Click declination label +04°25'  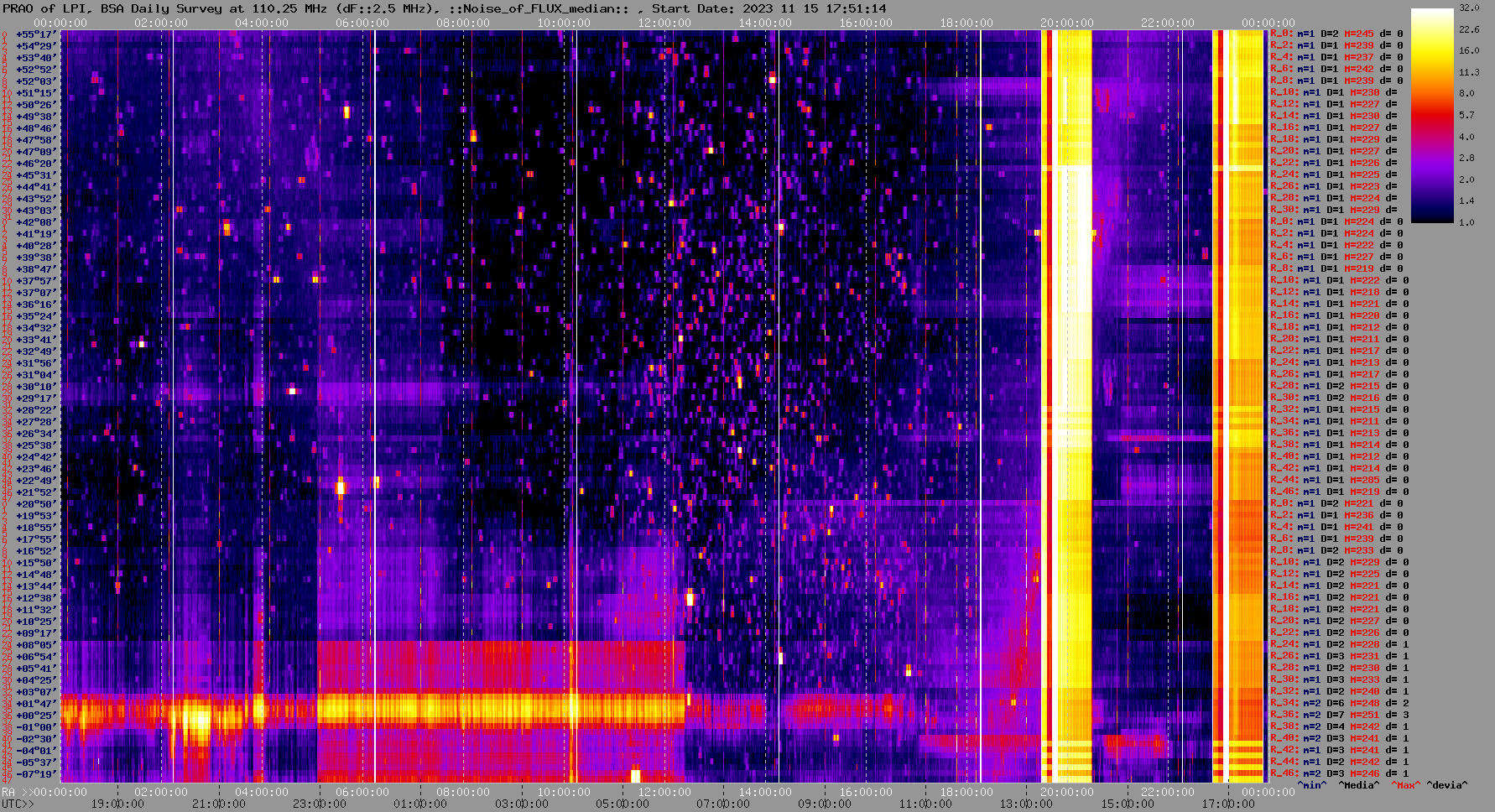tap(35, 680)
